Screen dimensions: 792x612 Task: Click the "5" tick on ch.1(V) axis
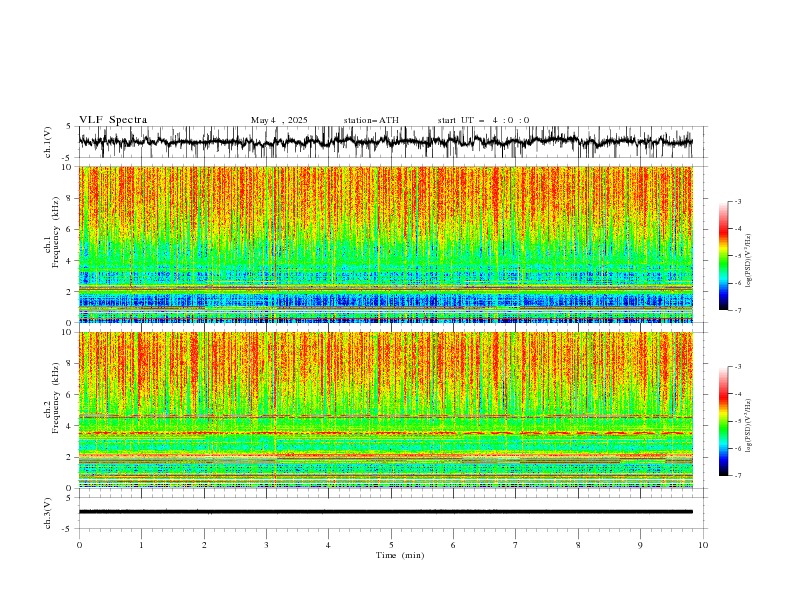(x=69, y=127)
